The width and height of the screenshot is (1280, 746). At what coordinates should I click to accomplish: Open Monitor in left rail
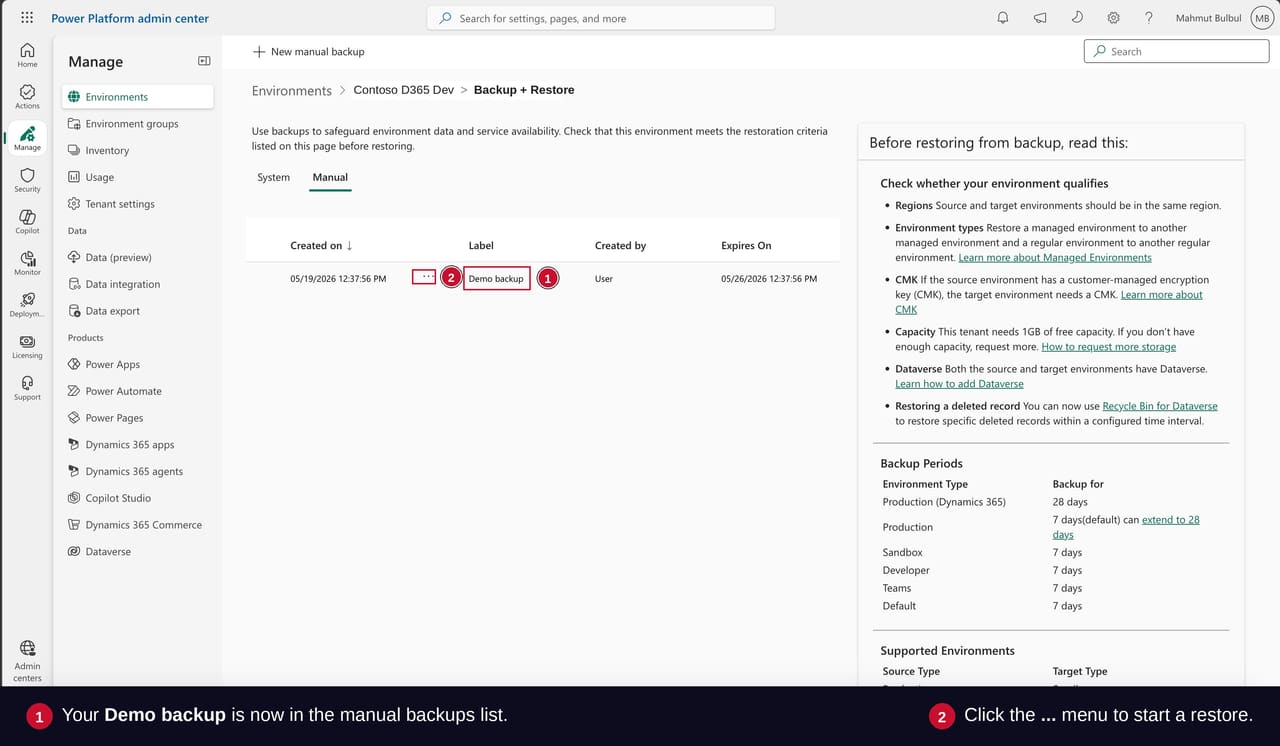(27, 263)
